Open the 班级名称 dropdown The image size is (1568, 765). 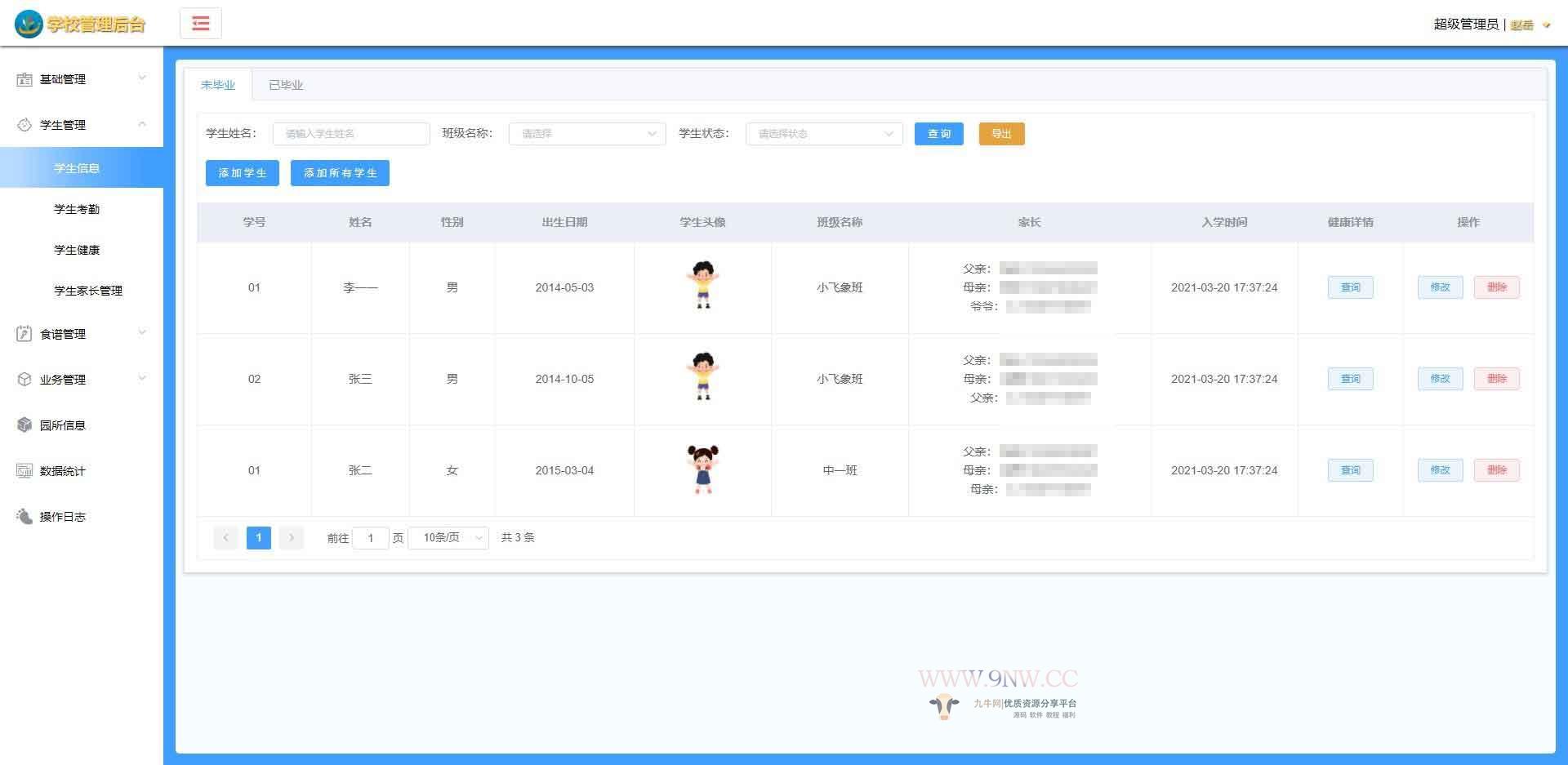tap(587, 134)
